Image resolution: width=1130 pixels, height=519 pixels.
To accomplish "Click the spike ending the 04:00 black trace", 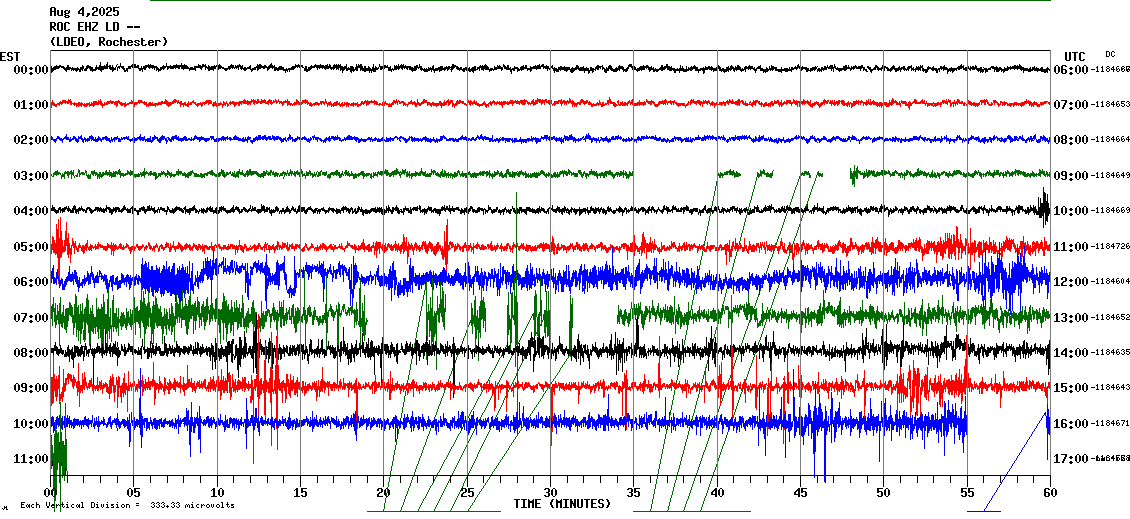I will tap(1044, 208).
